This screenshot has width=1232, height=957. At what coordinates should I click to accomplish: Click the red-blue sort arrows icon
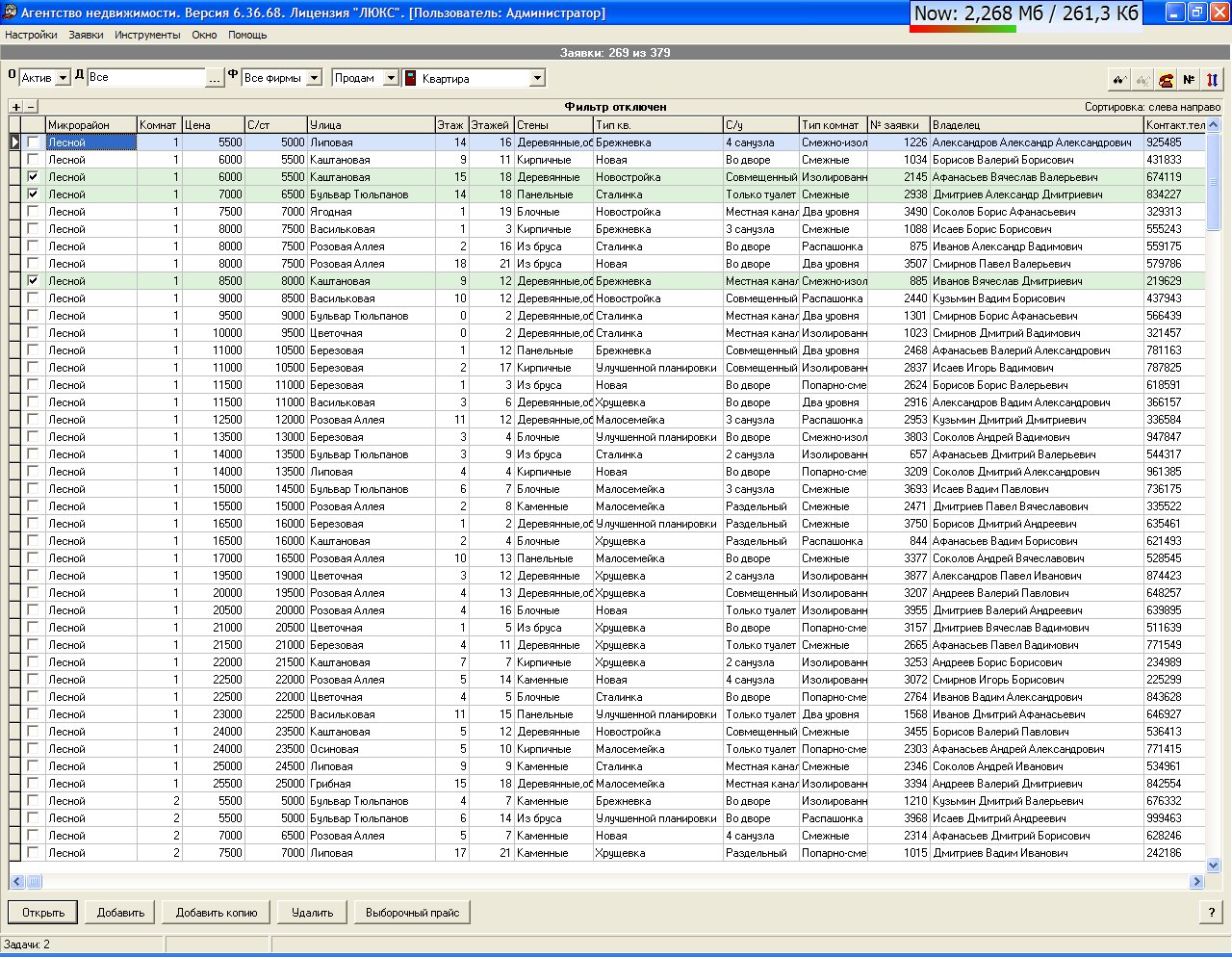click(x=1212, y=80)
